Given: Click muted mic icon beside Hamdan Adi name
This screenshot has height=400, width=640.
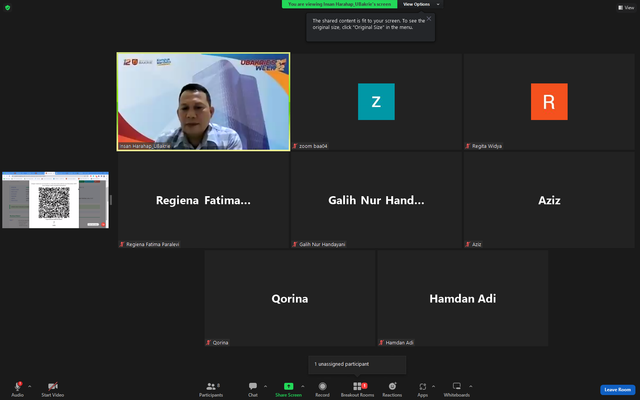Looking at the screenshot, I should (x=381, y=342).
